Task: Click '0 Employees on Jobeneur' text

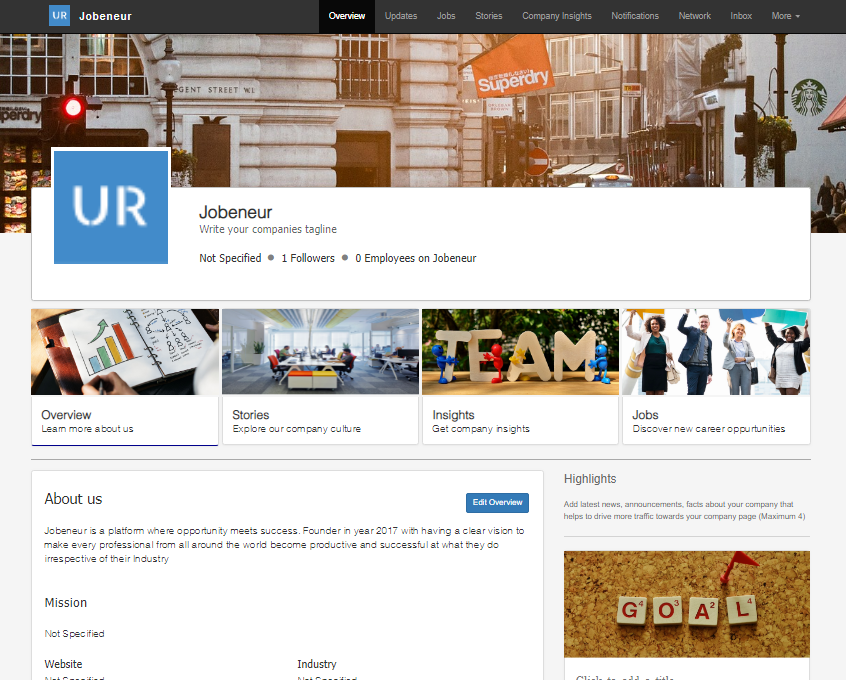Action: [415, 259]
